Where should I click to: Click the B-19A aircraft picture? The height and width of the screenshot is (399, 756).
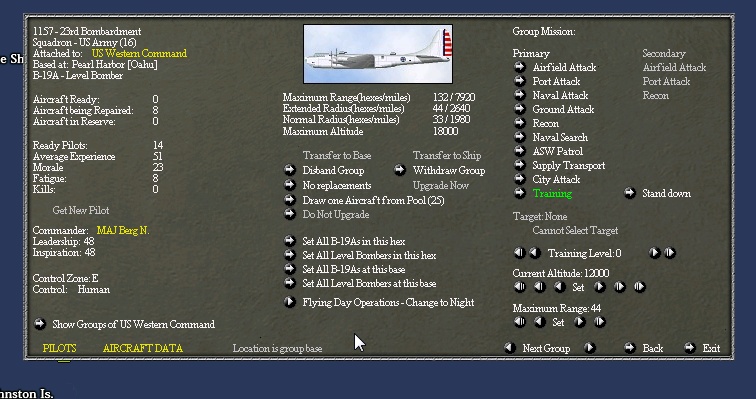[378, 54]
